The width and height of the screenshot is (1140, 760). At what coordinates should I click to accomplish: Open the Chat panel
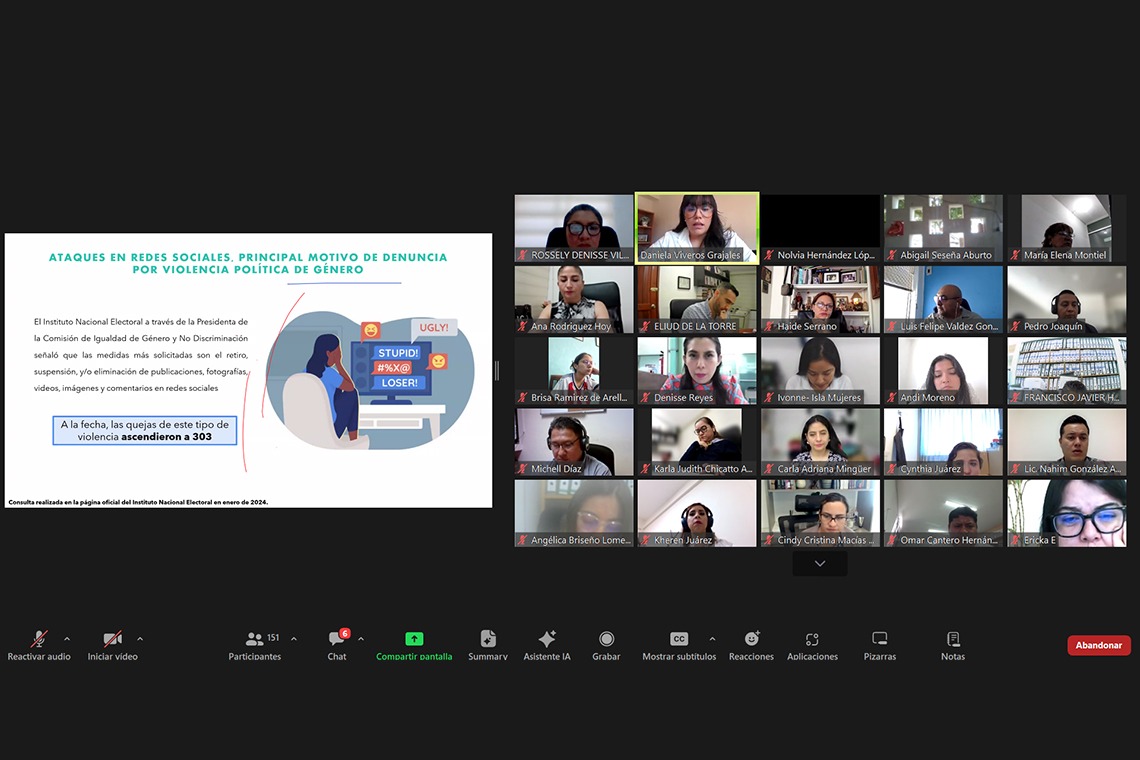337,641
